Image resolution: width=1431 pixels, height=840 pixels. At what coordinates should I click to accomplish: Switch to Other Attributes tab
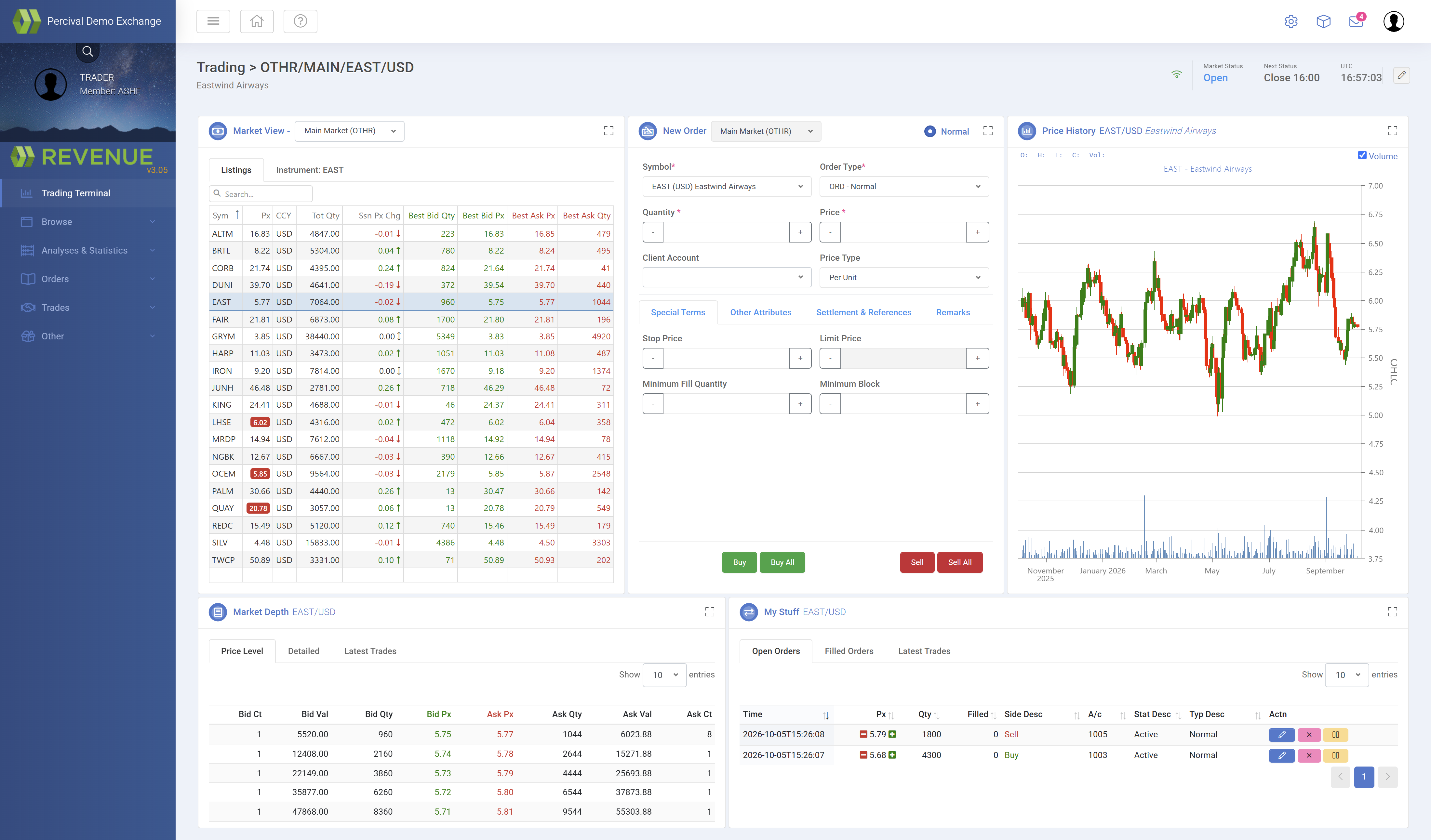[x=760, y=313]
